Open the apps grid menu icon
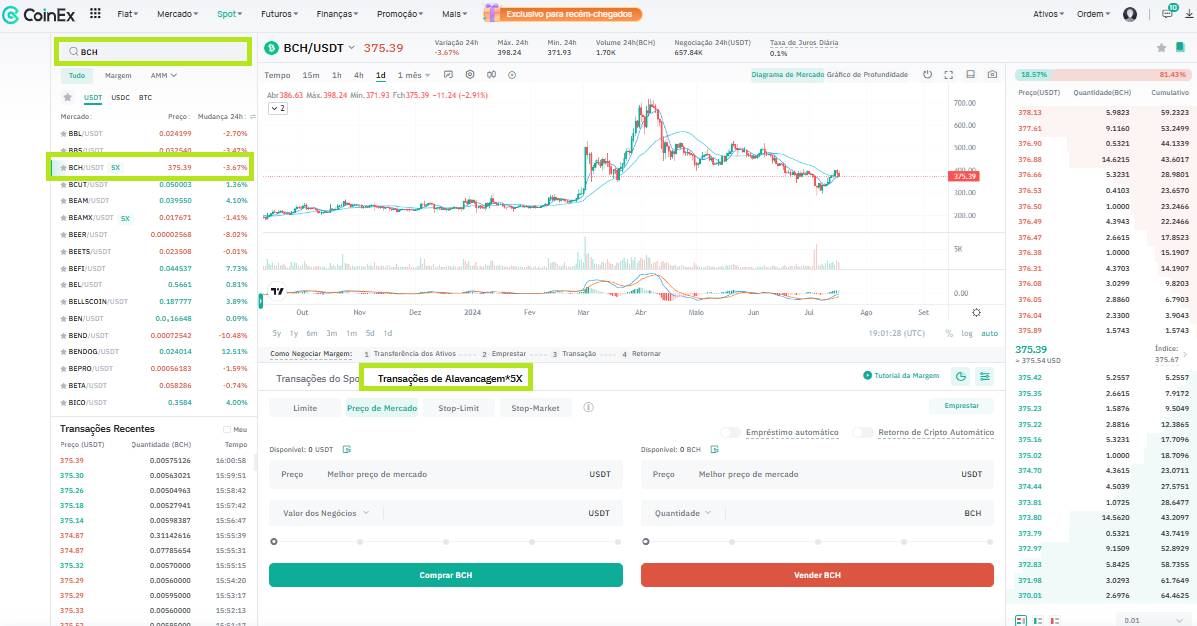This screenshot has width=1197, height=626. 95,13
